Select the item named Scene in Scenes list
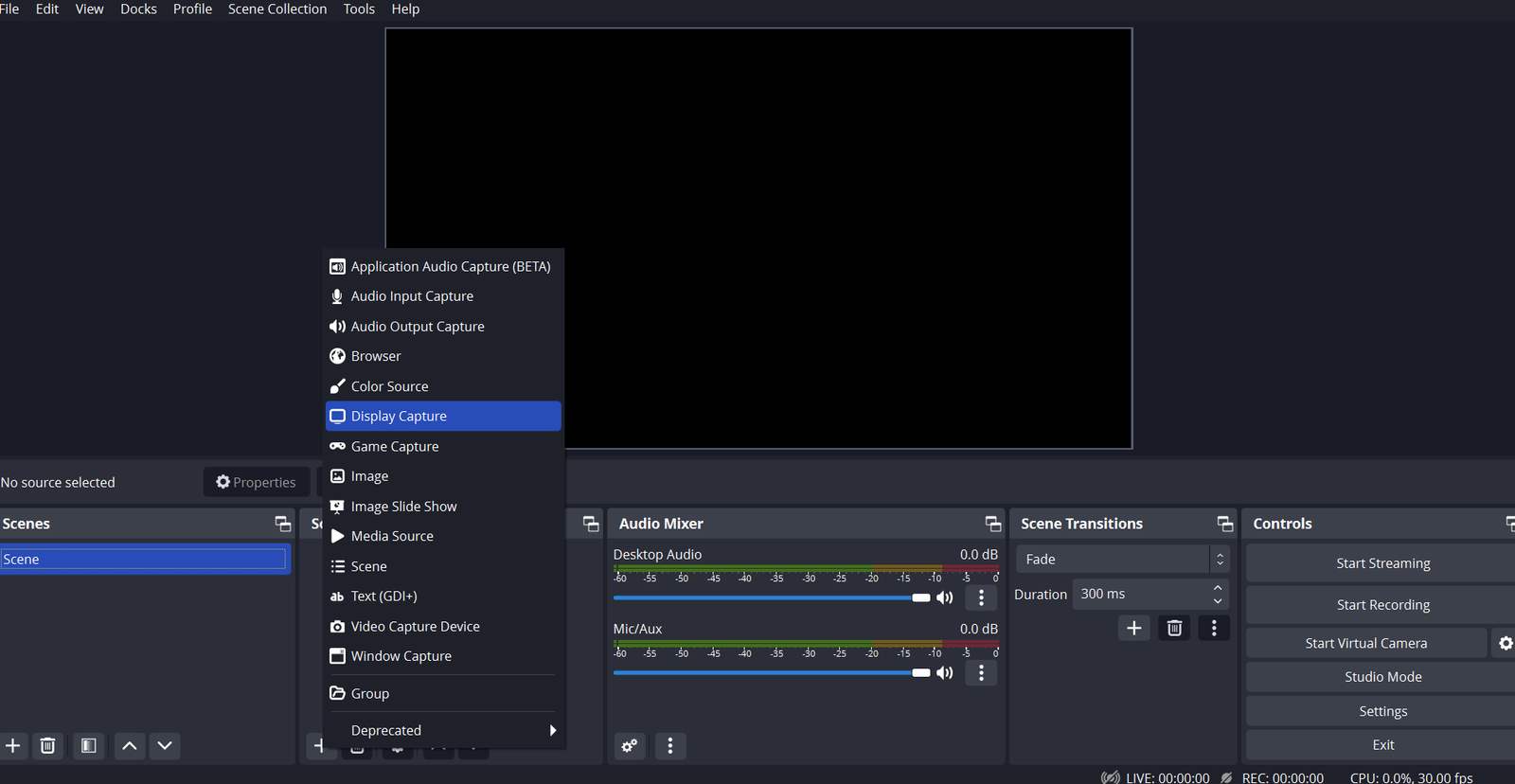 [x=143, y=560]
